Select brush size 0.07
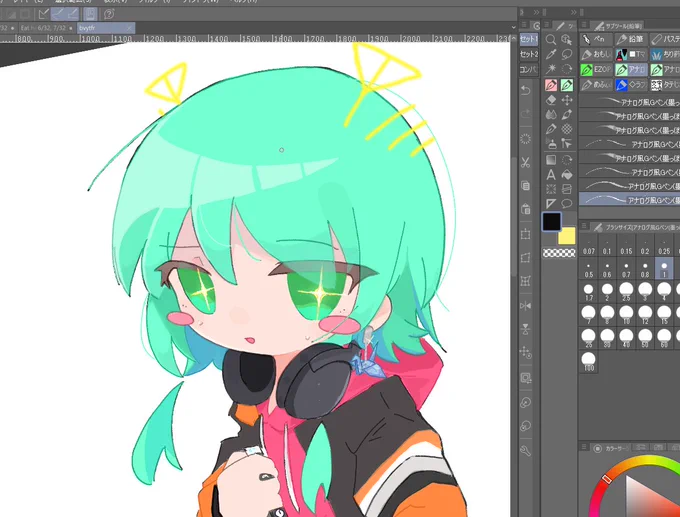 point(588,247)
